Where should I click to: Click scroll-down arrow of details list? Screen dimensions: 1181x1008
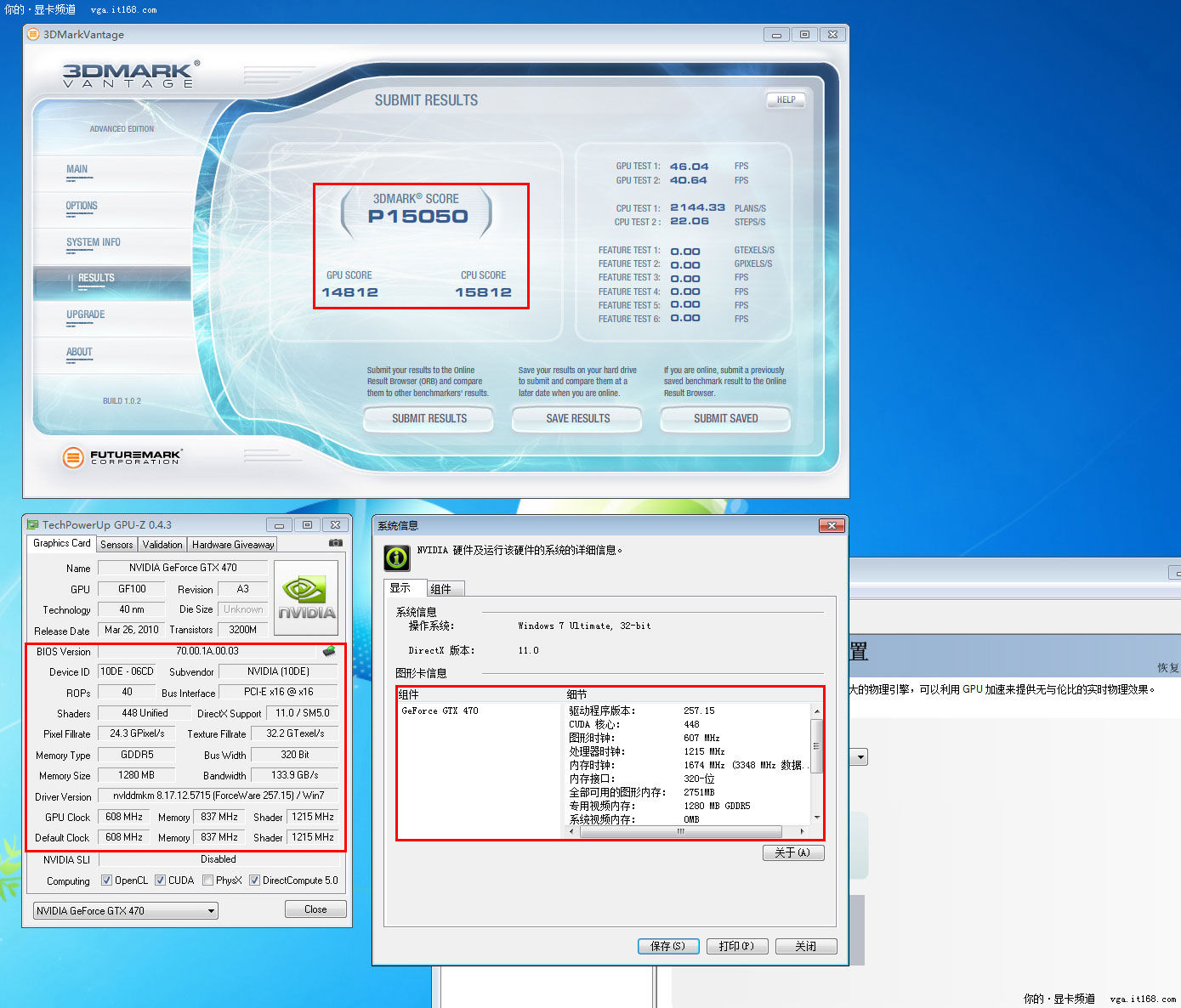[816, 818]
